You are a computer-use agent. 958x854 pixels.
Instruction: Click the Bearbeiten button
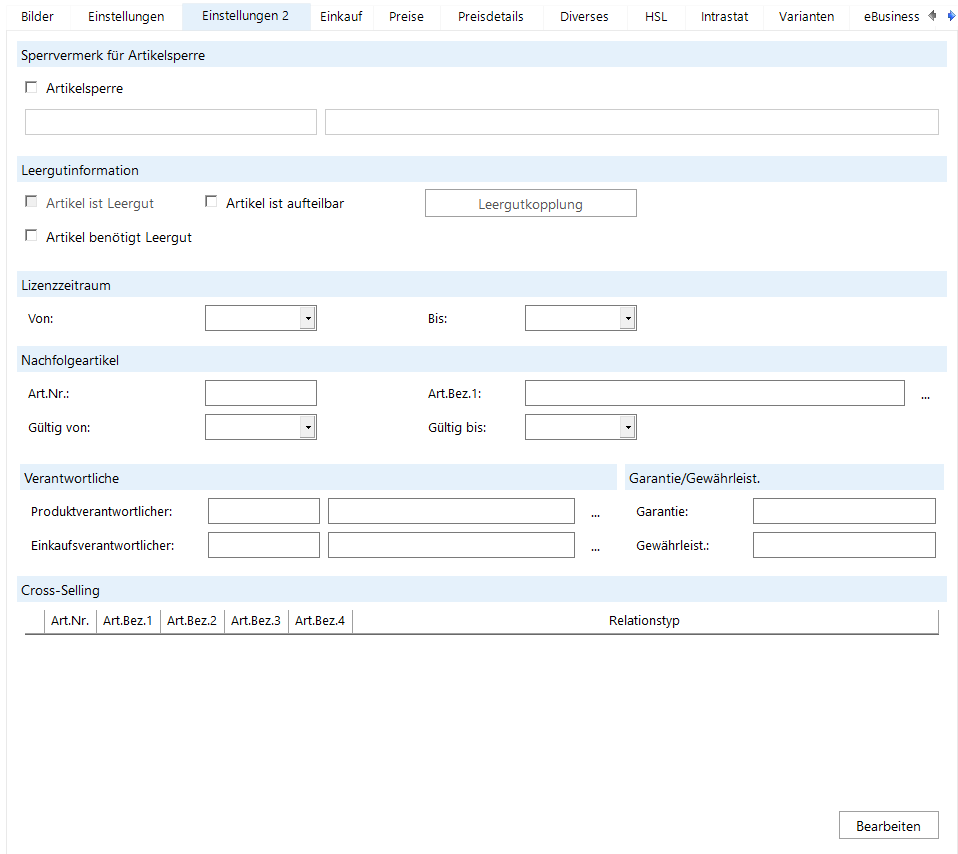[888, 826]
